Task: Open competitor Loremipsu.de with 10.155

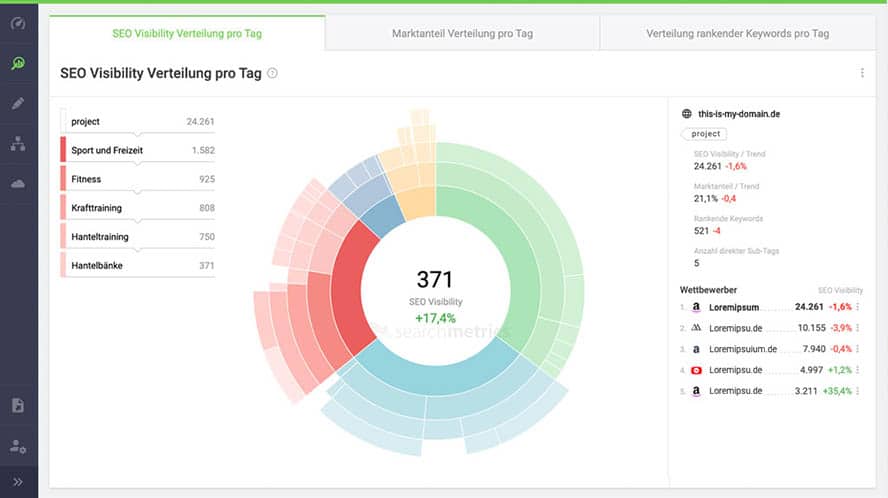Action: click(735, 328)
